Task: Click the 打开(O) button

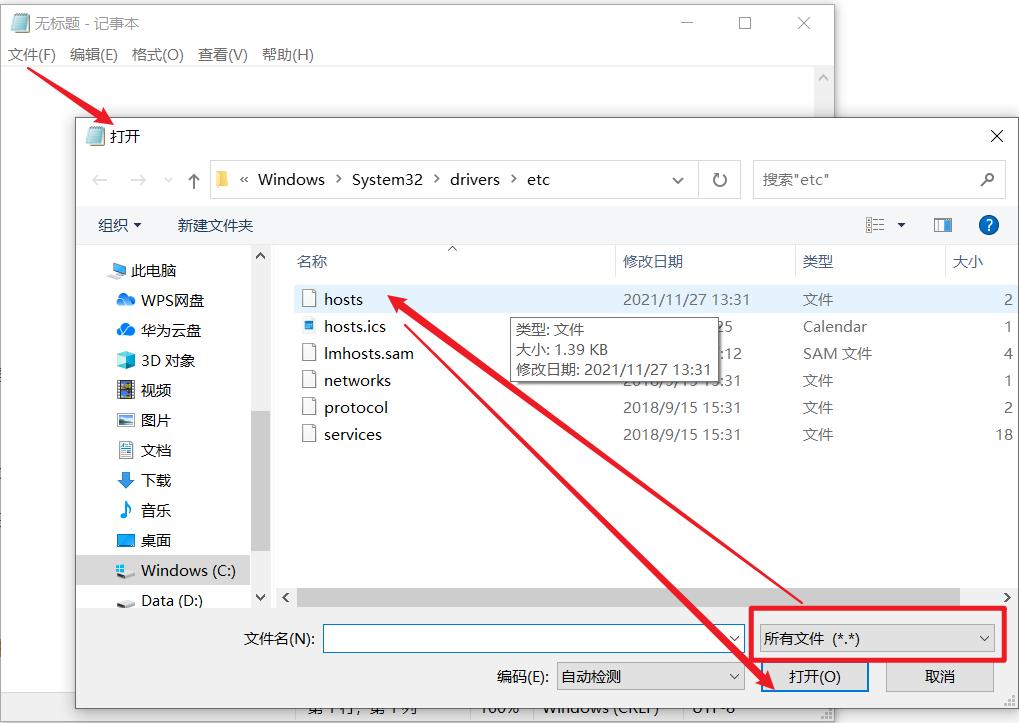Action: (x=814, y=675)
